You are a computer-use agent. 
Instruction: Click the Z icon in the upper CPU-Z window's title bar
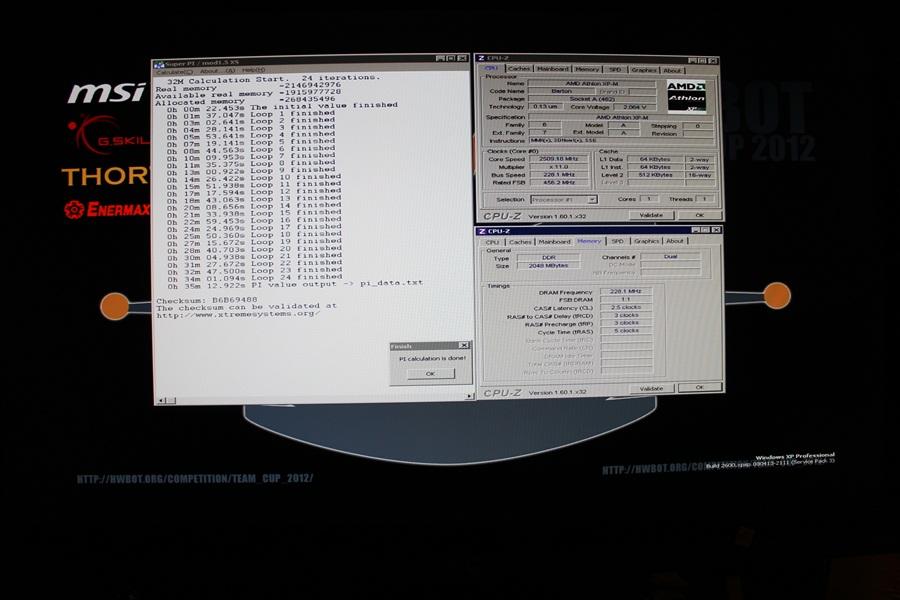[x=481, y=59]
